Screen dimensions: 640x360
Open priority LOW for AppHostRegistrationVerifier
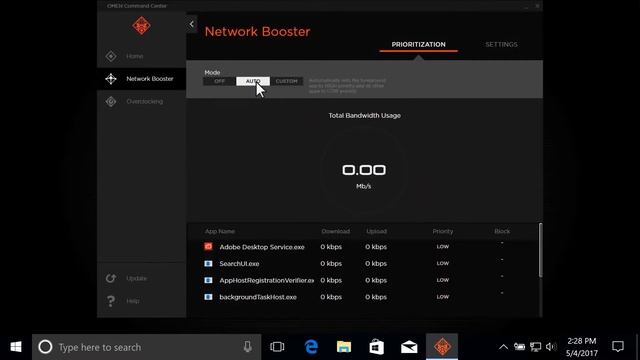coord(443,280)
